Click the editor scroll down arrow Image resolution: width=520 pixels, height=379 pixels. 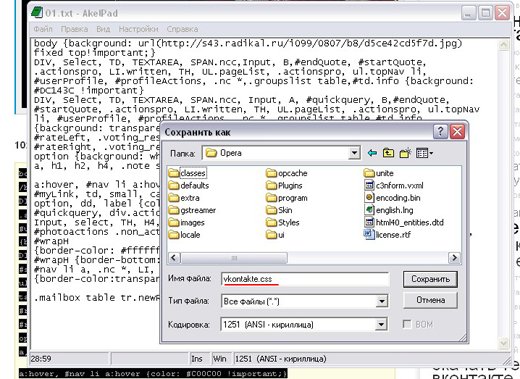[x=503, y=343]
